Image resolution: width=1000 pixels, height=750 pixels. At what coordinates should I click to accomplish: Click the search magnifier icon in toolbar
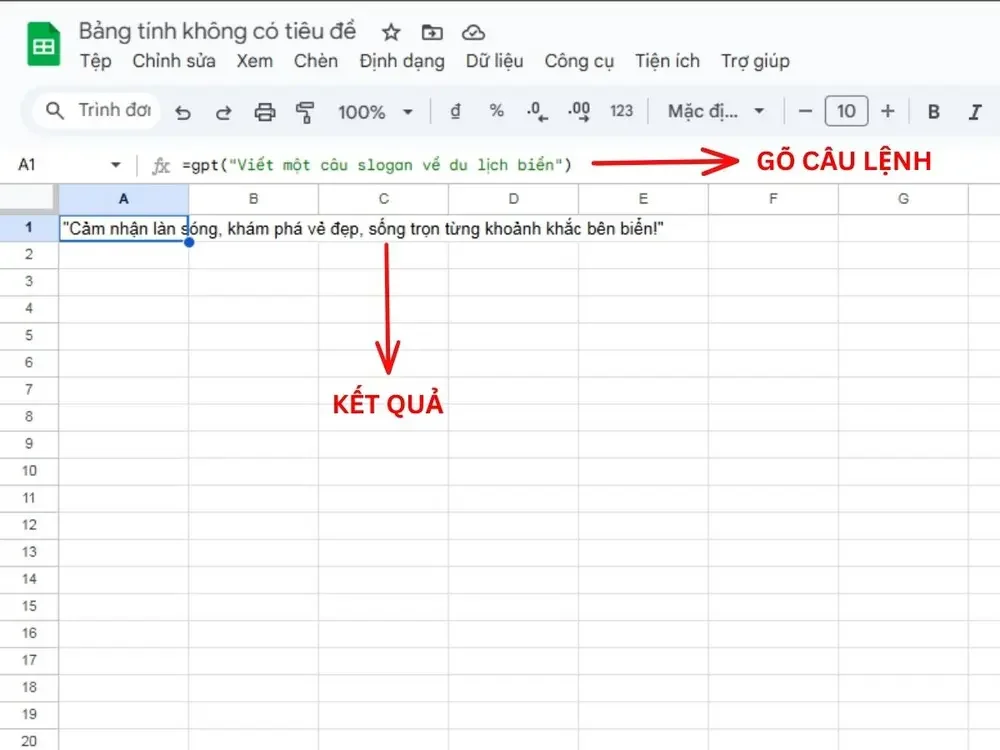(55, 111)
